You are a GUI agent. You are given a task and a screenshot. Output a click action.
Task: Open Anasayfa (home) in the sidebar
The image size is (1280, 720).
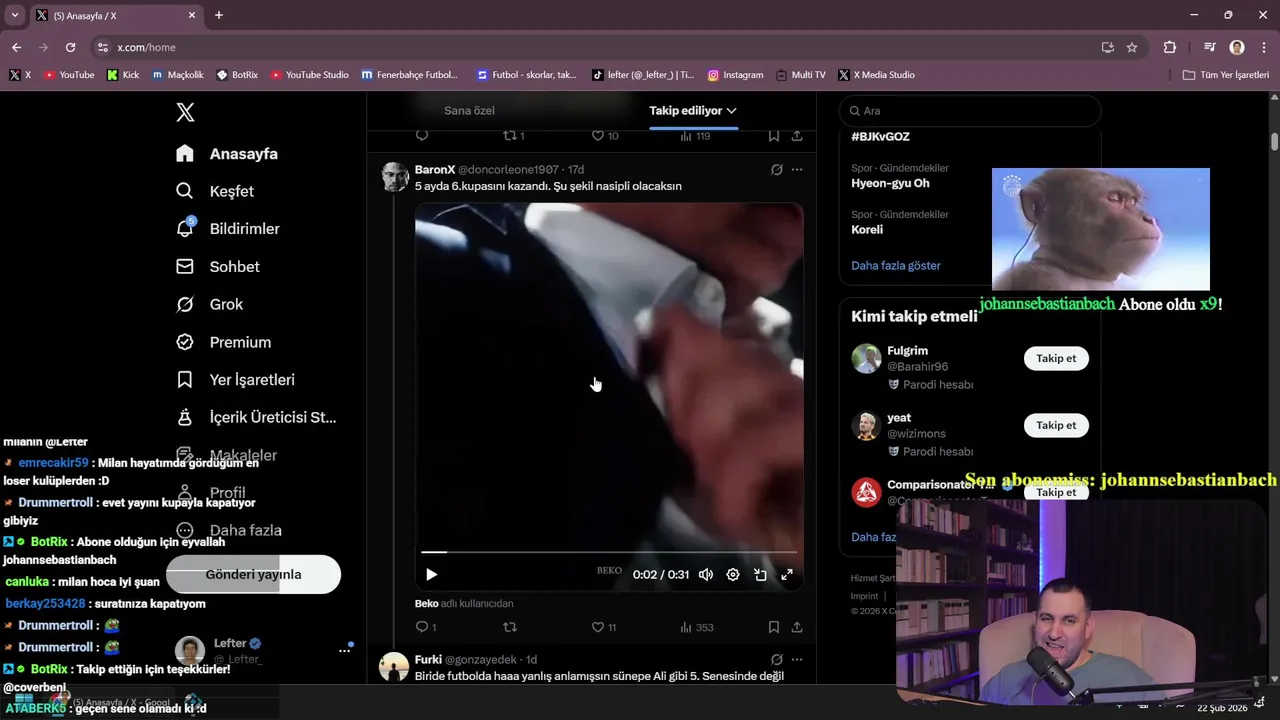(x=227, y=153)
